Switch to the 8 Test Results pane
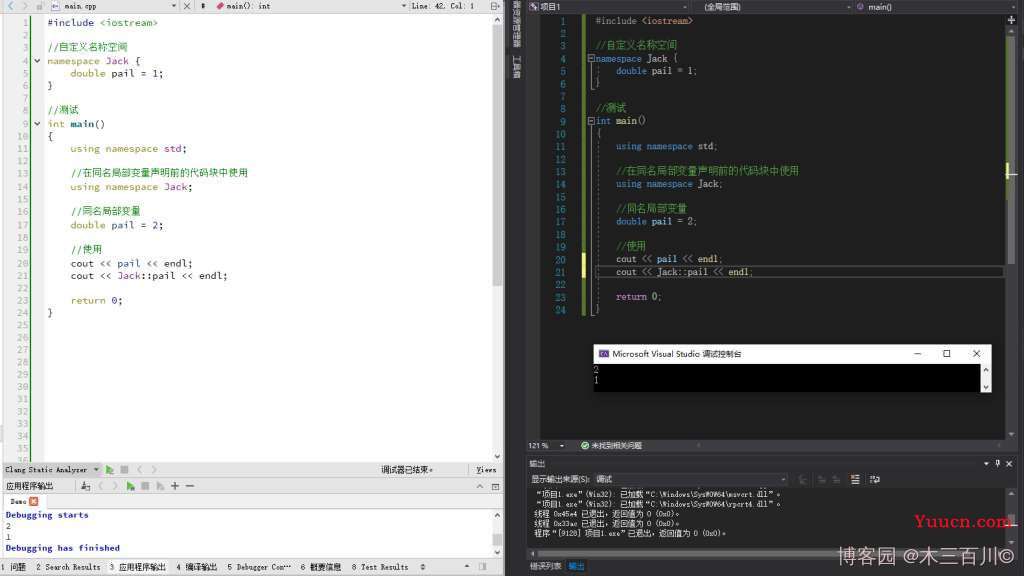 point(379,567)
